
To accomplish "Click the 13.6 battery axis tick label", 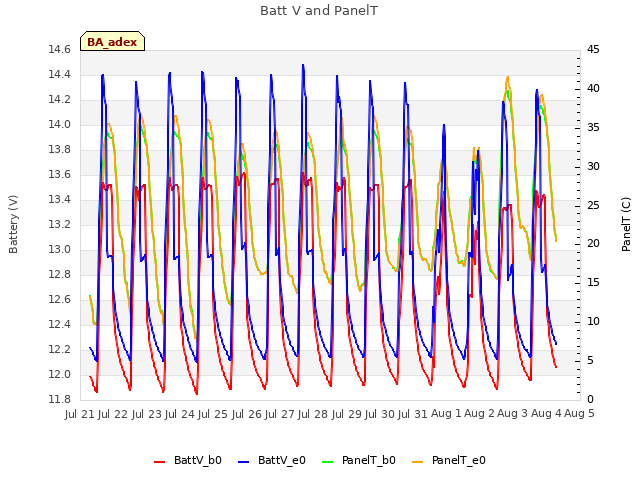I will coord(60,175).
